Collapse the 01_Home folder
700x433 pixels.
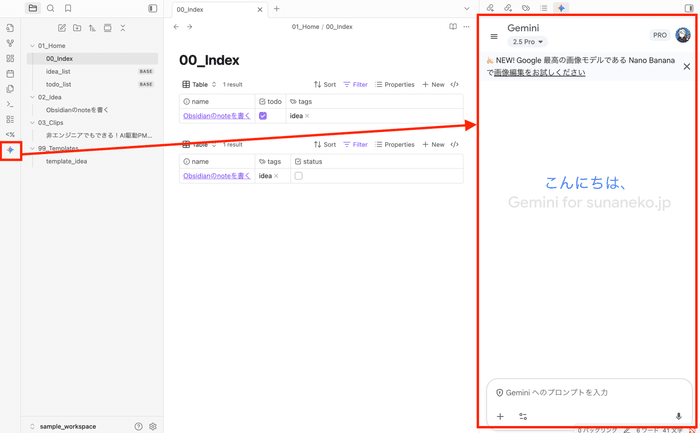(x=32, y=46)
